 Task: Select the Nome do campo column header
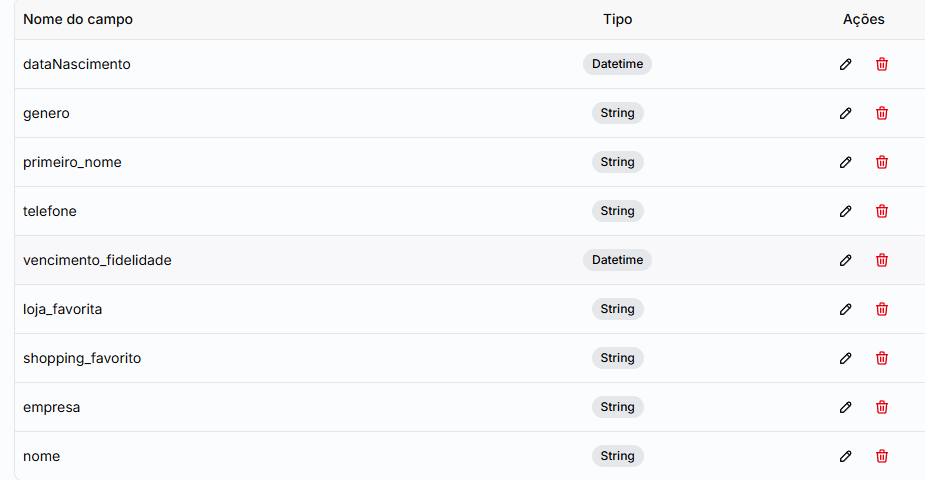coord(78,19)
